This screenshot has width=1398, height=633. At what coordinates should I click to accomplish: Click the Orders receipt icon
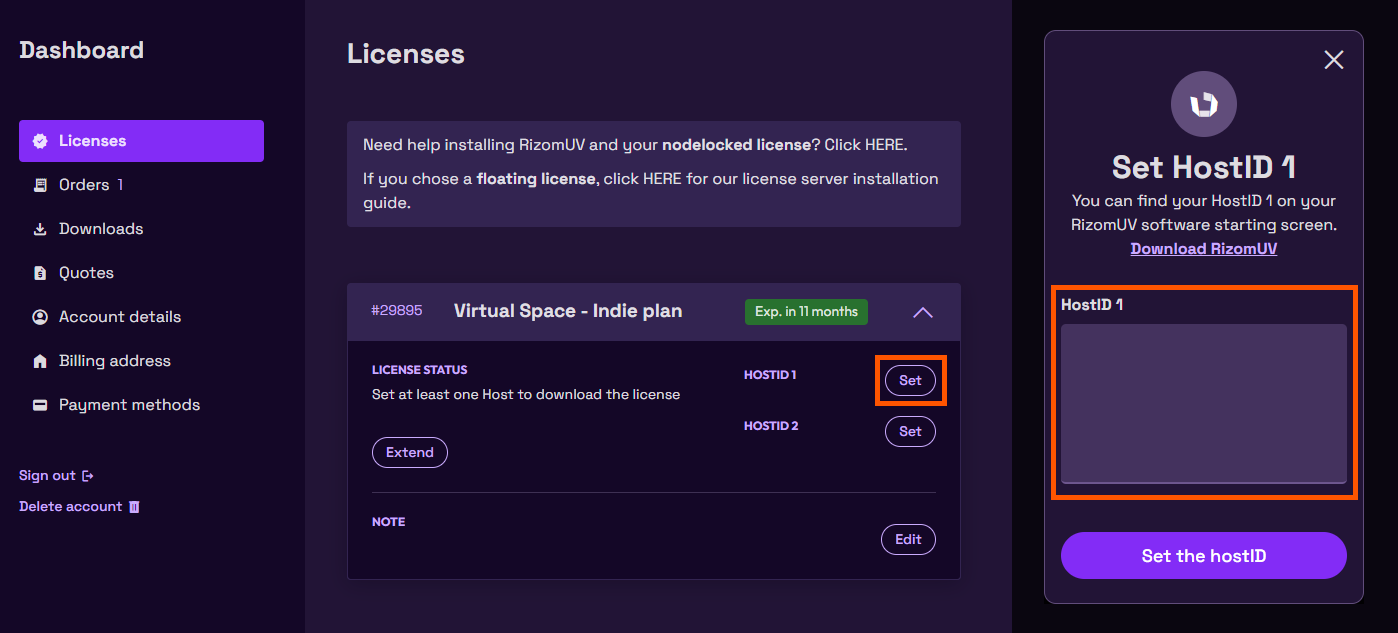(40, 185)
